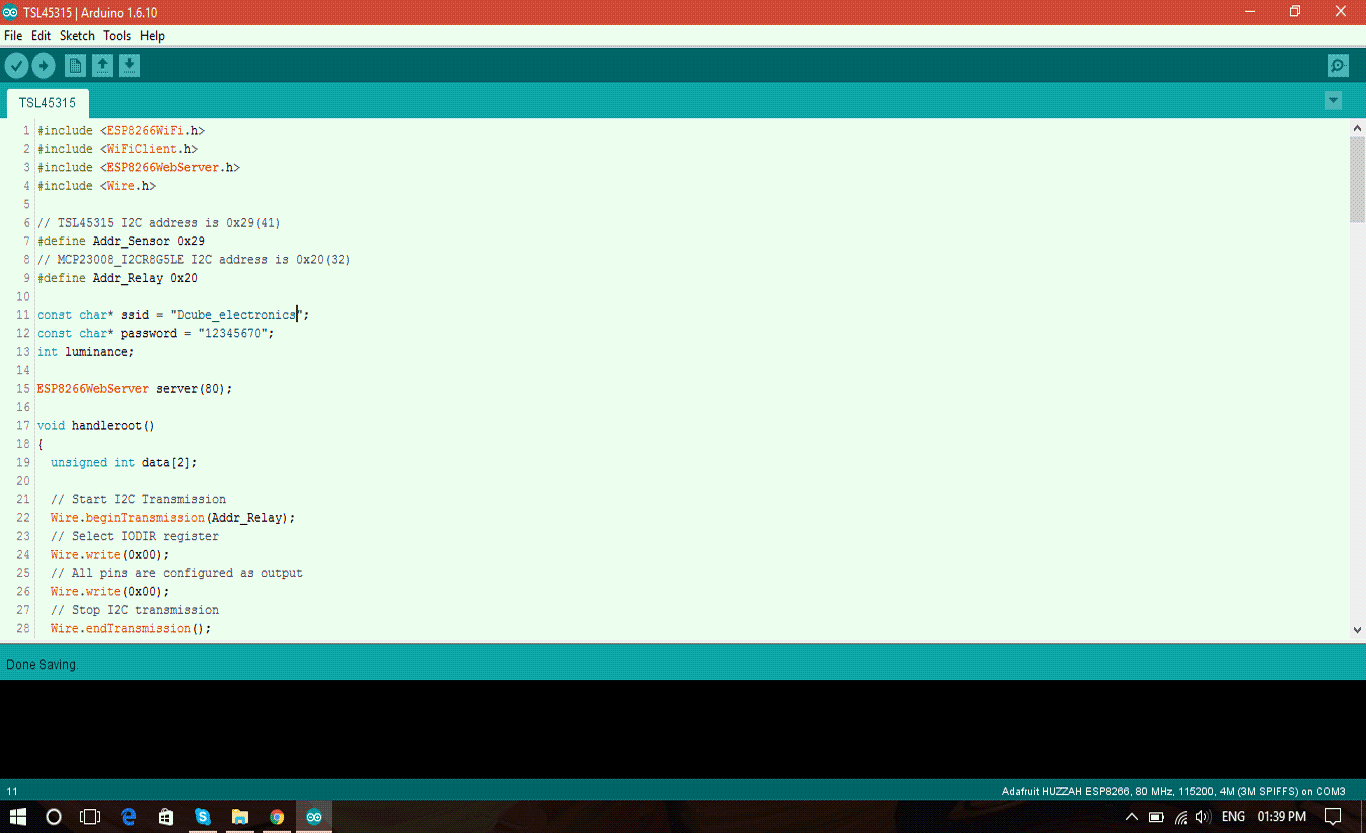Viewport: 1366px width, 833px height.
Task: Open a sketch with the Open icon
Action: [x=102, y=66]
